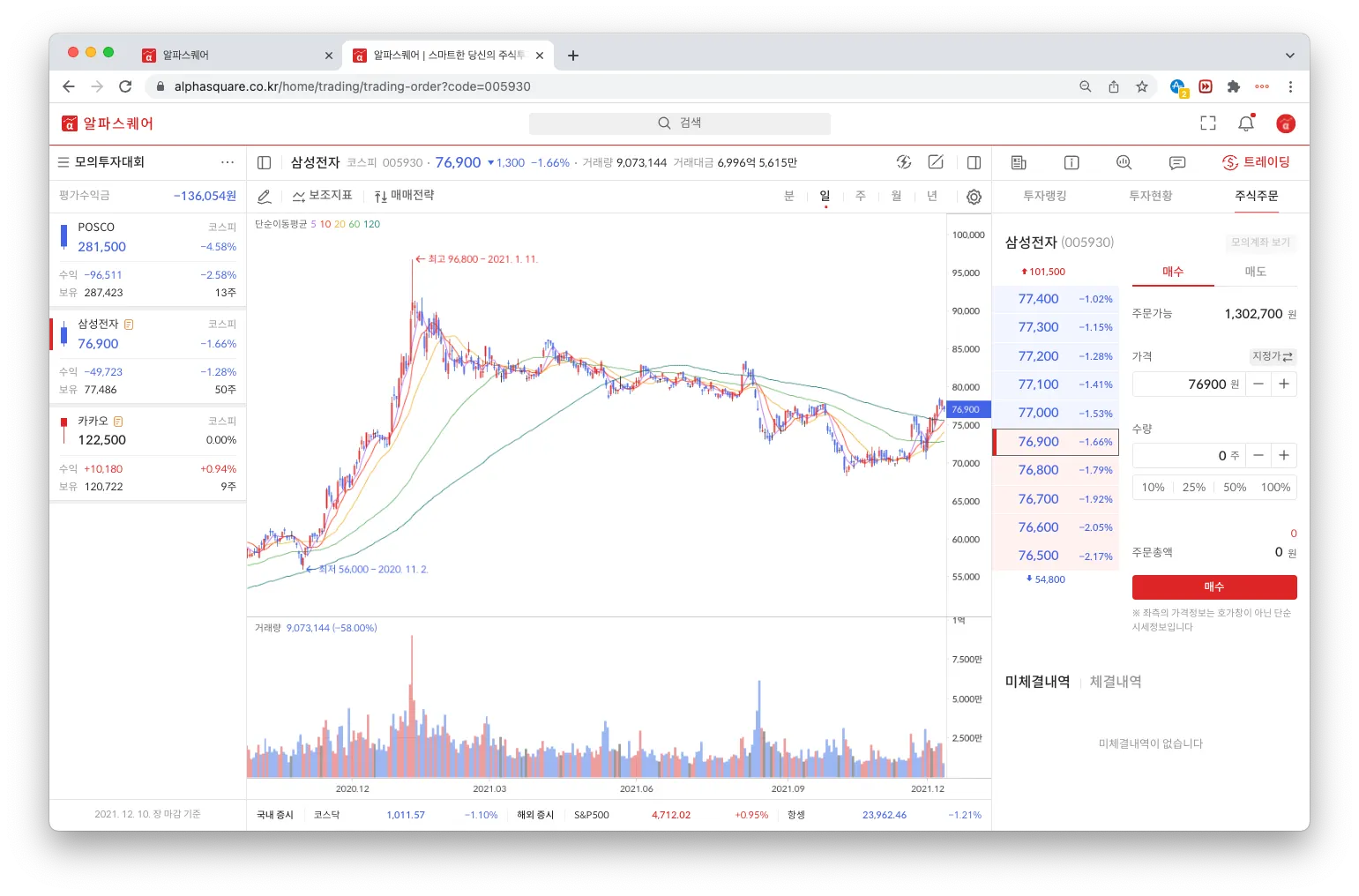This screenshot has width=1359, height=896.
Task: Open POSCO in the watchlist
Action: coord(147,260)
